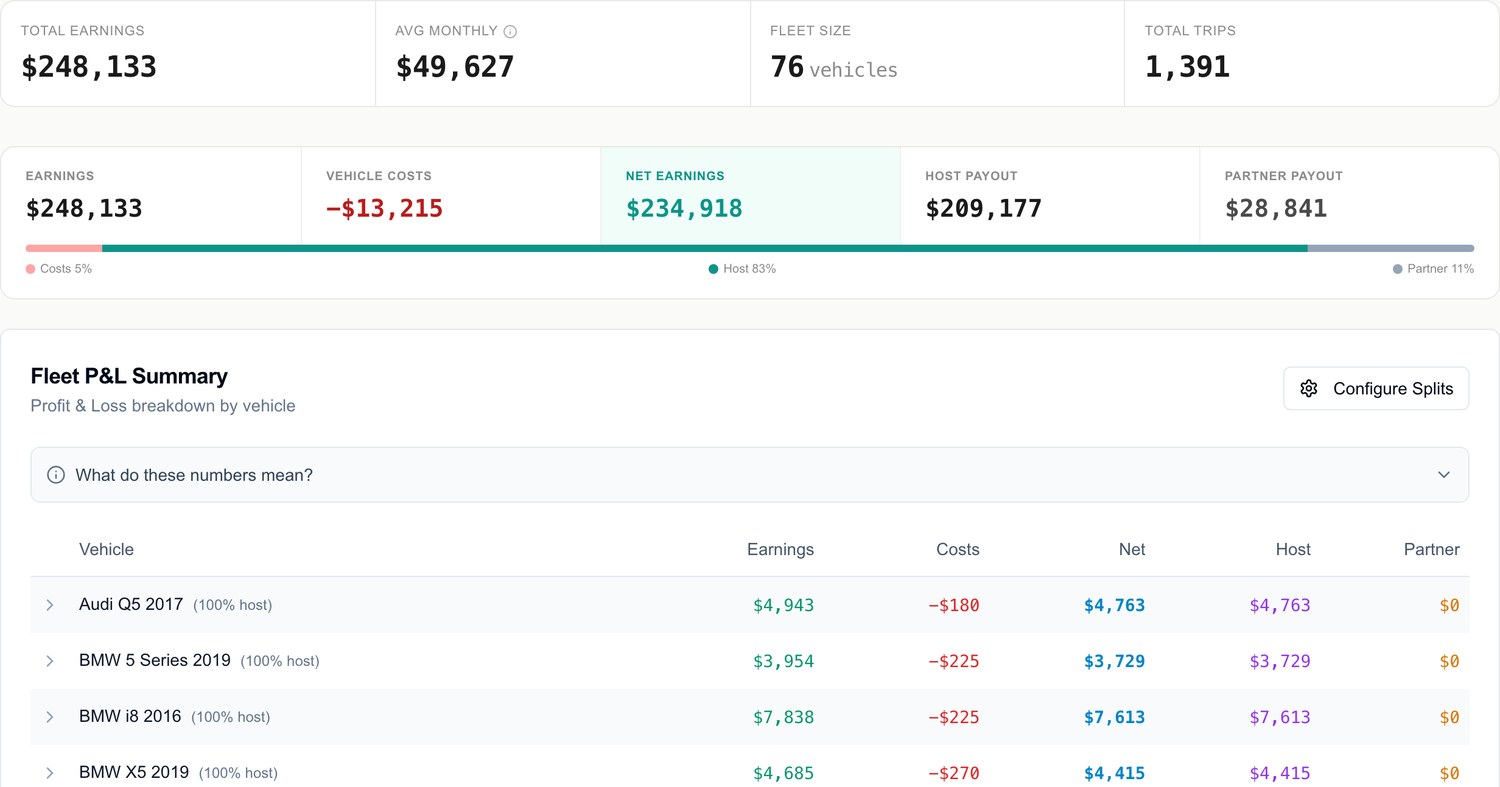This screenshot has width=1500, height=787.
Task: Click the pink Costs segment of the bar
Action: [x=64, y=248]
